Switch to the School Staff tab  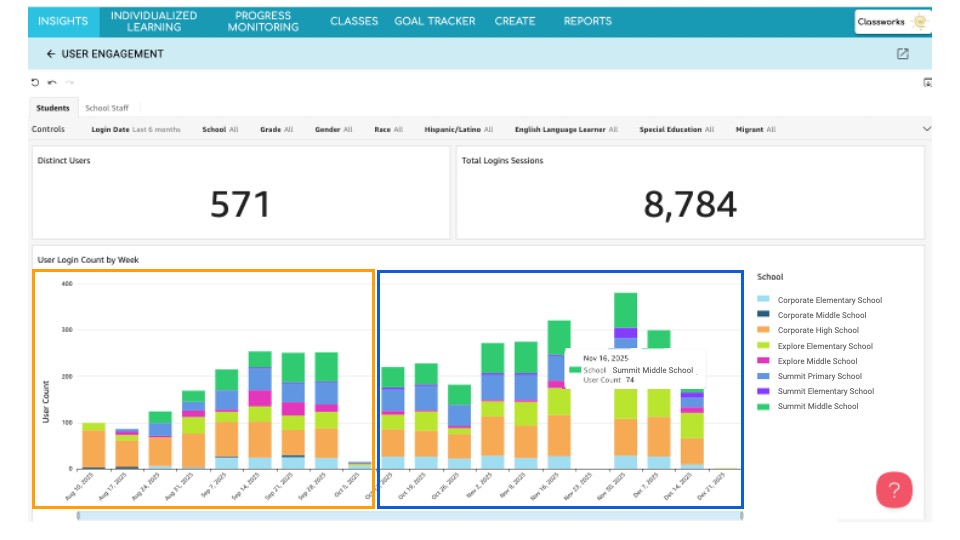(x=105, y=108)
